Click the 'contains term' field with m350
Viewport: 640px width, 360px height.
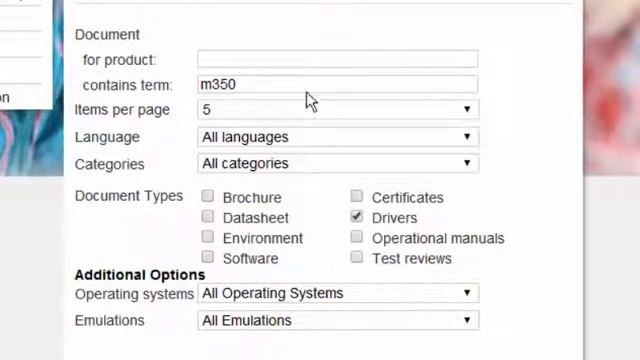pyautogui.click(x=338, y=84)
